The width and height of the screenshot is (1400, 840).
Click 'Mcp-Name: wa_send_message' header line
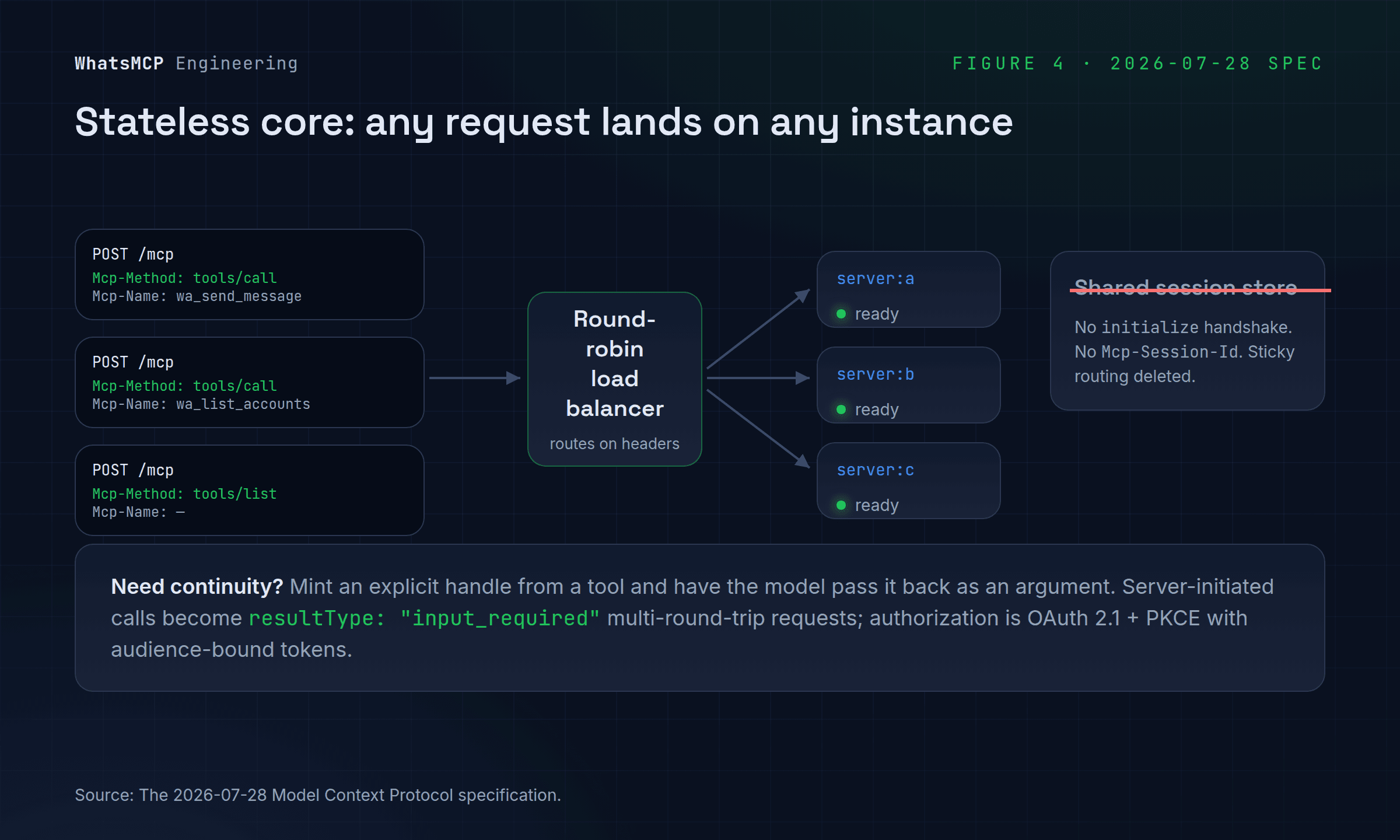click(x=197, y=296)
